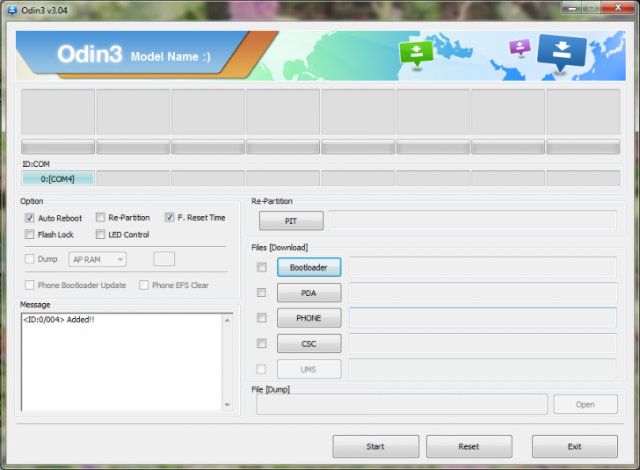Viewport: 640px width, 470px height.
Task: Browse for a Bootloader file
Action: (309, 267)
